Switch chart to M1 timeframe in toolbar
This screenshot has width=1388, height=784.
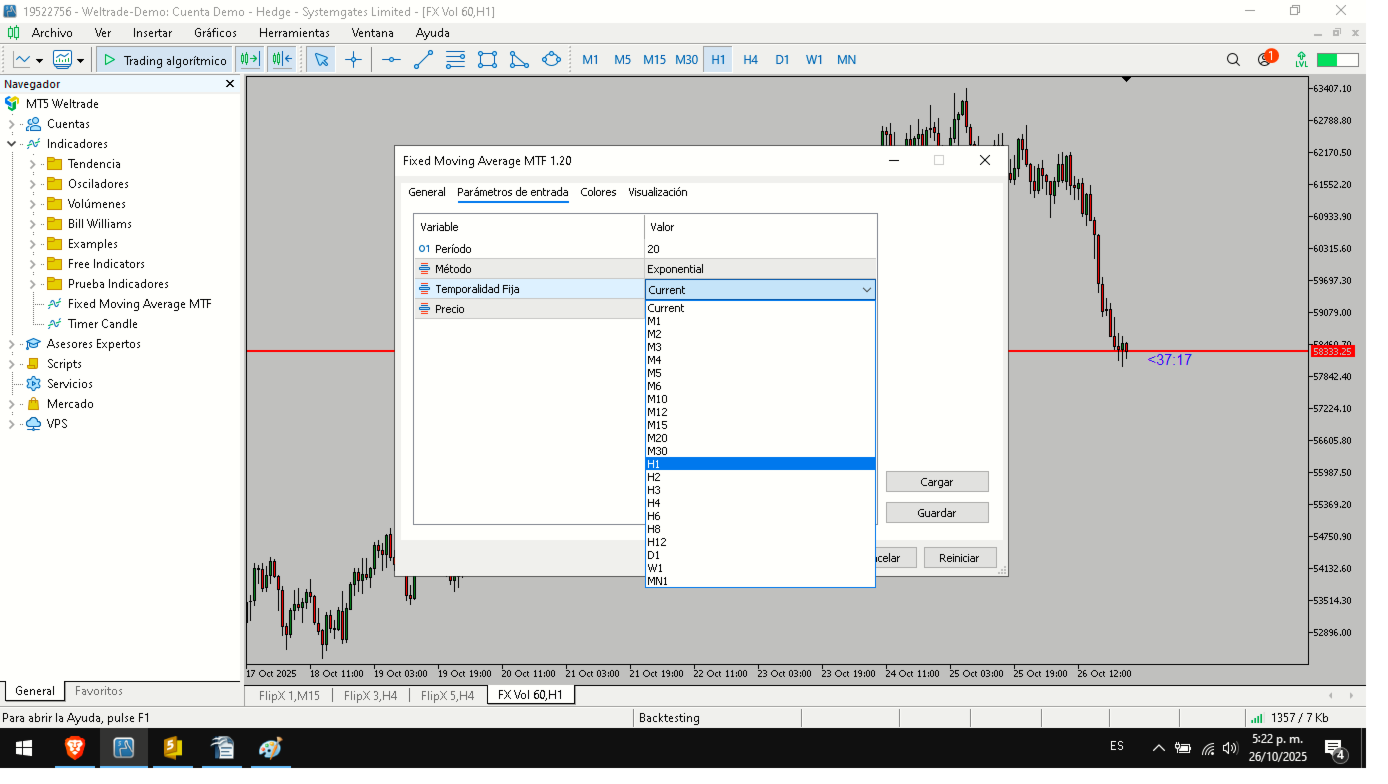[x=590, y=60]
